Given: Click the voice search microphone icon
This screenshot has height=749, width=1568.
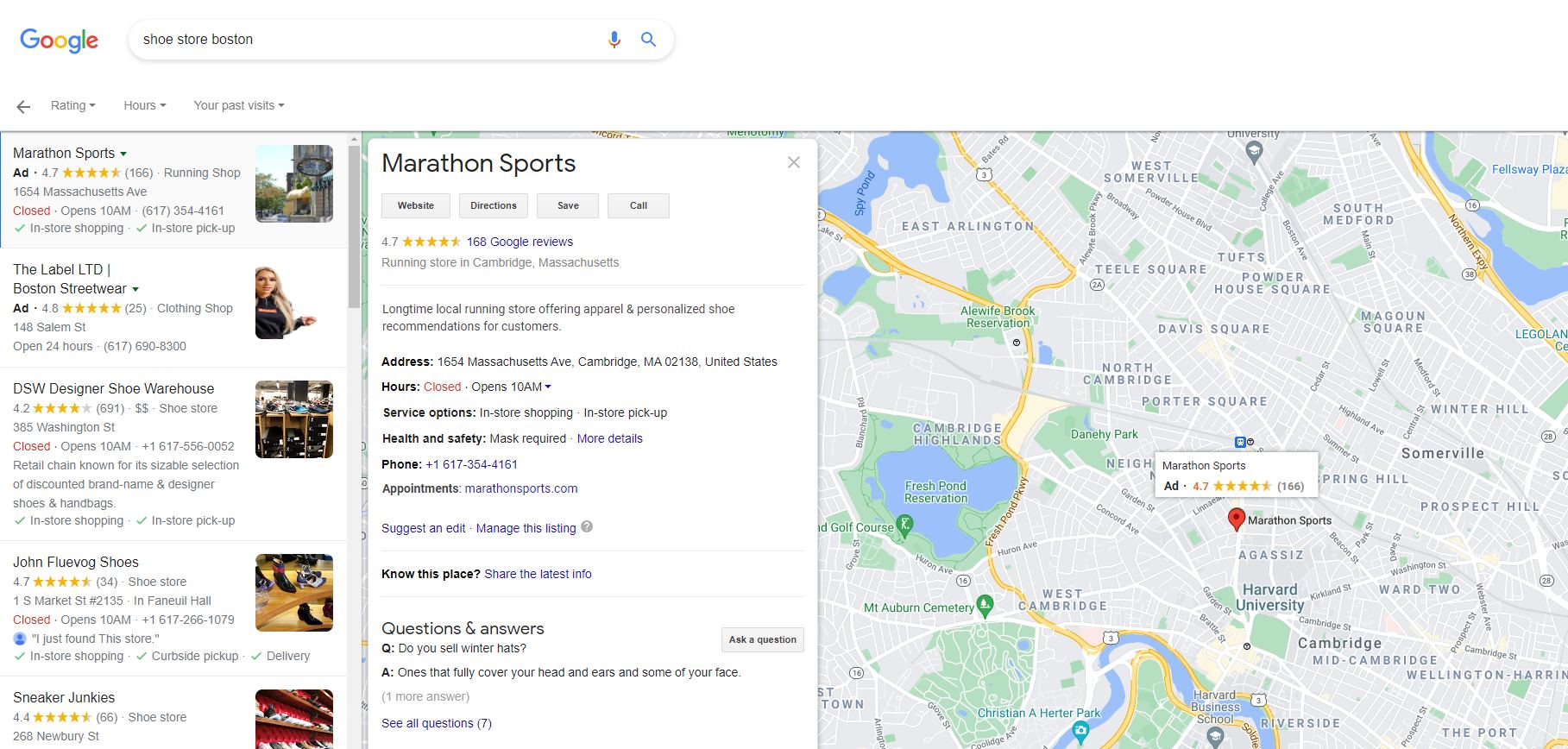Looking at the screenshot, I should coord(614,40).
